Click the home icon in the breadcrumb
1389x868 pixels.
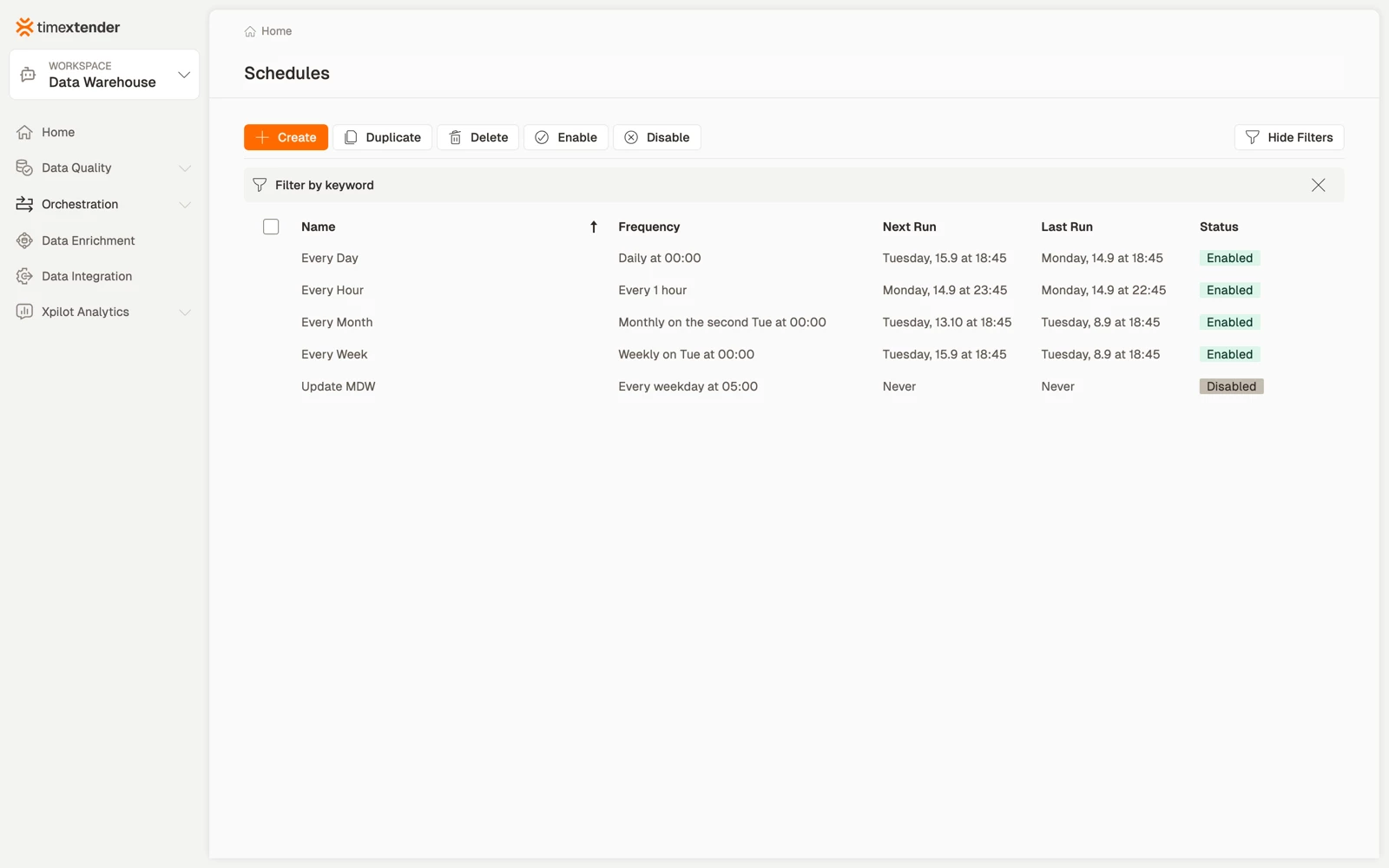(x=250, y=31)
